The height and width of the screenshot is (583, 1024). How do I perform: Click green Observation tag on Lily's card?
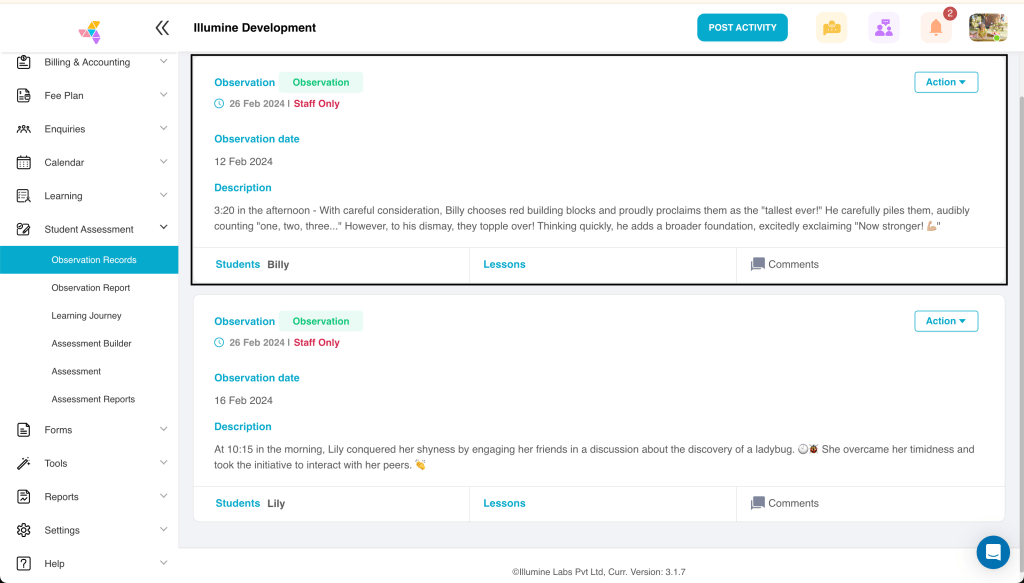(321, 321)
